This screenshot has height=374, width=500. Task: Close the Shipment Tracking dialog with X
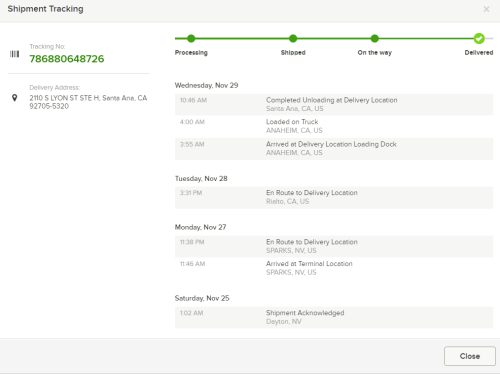tap(486, 9)
